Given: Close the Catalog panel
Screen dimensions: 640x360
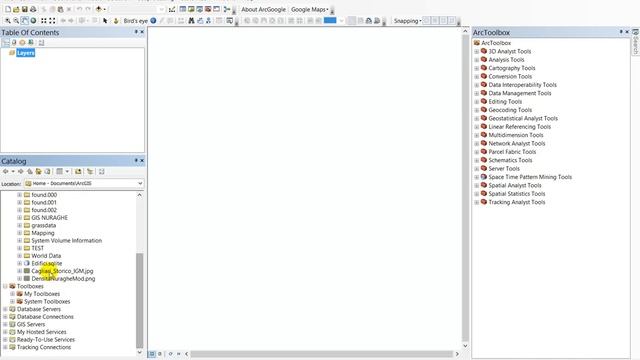Looking at the screenshot, I should coord(142,161).
